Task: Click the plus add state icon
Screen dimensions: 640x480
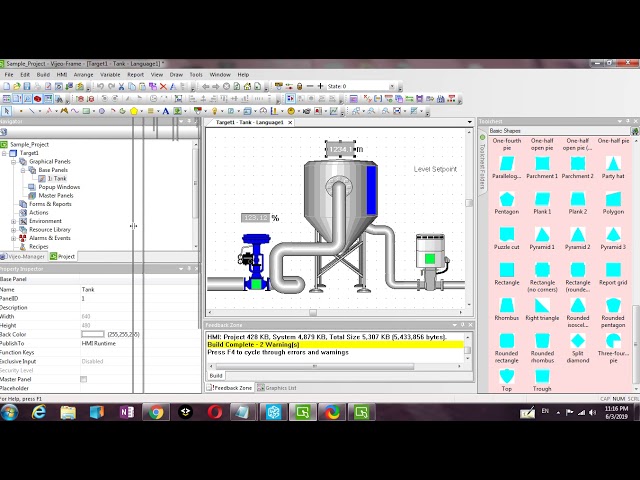Action: [320, 86]
